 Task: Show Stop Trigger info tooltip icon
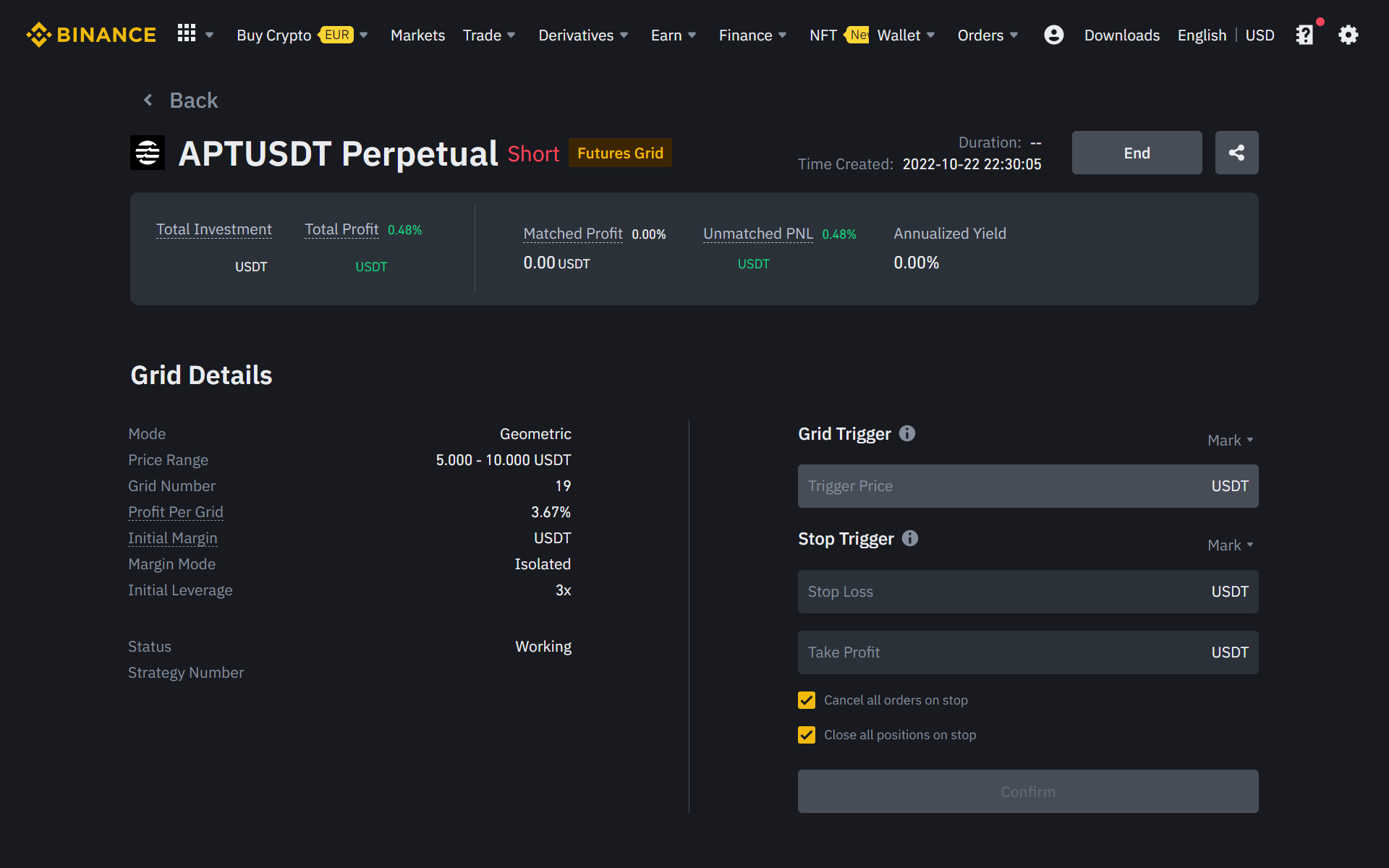tap(910, 538)
